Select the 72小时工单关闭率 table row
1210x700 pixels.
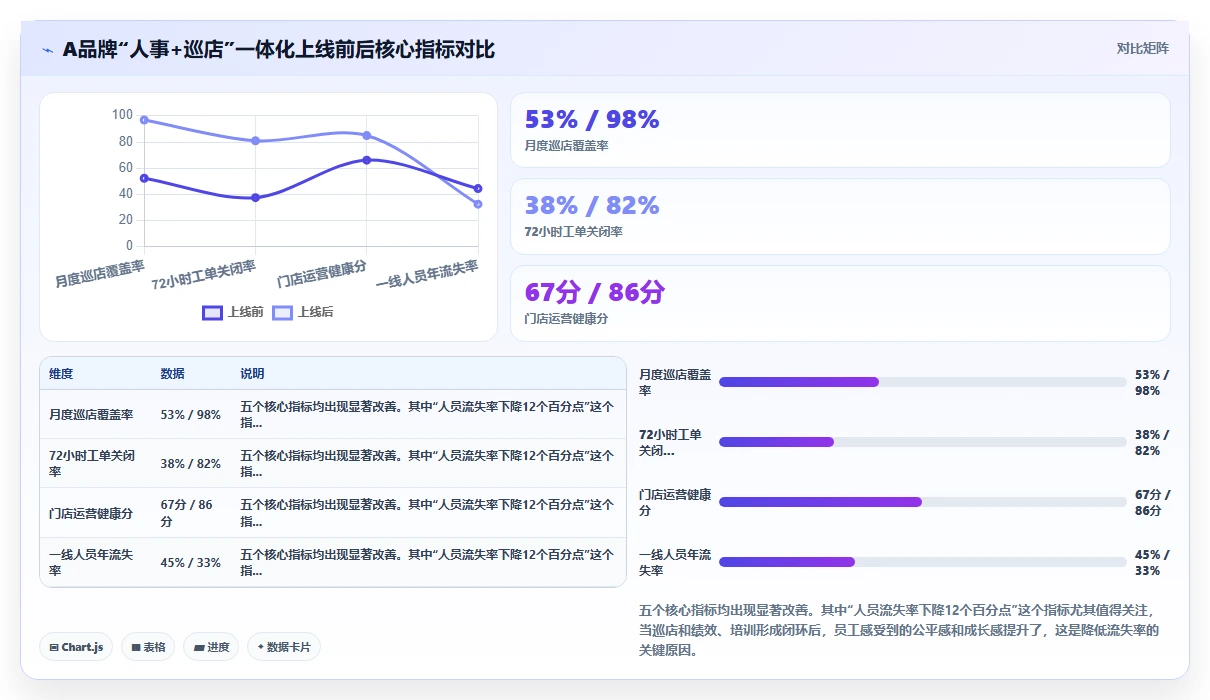333,463
